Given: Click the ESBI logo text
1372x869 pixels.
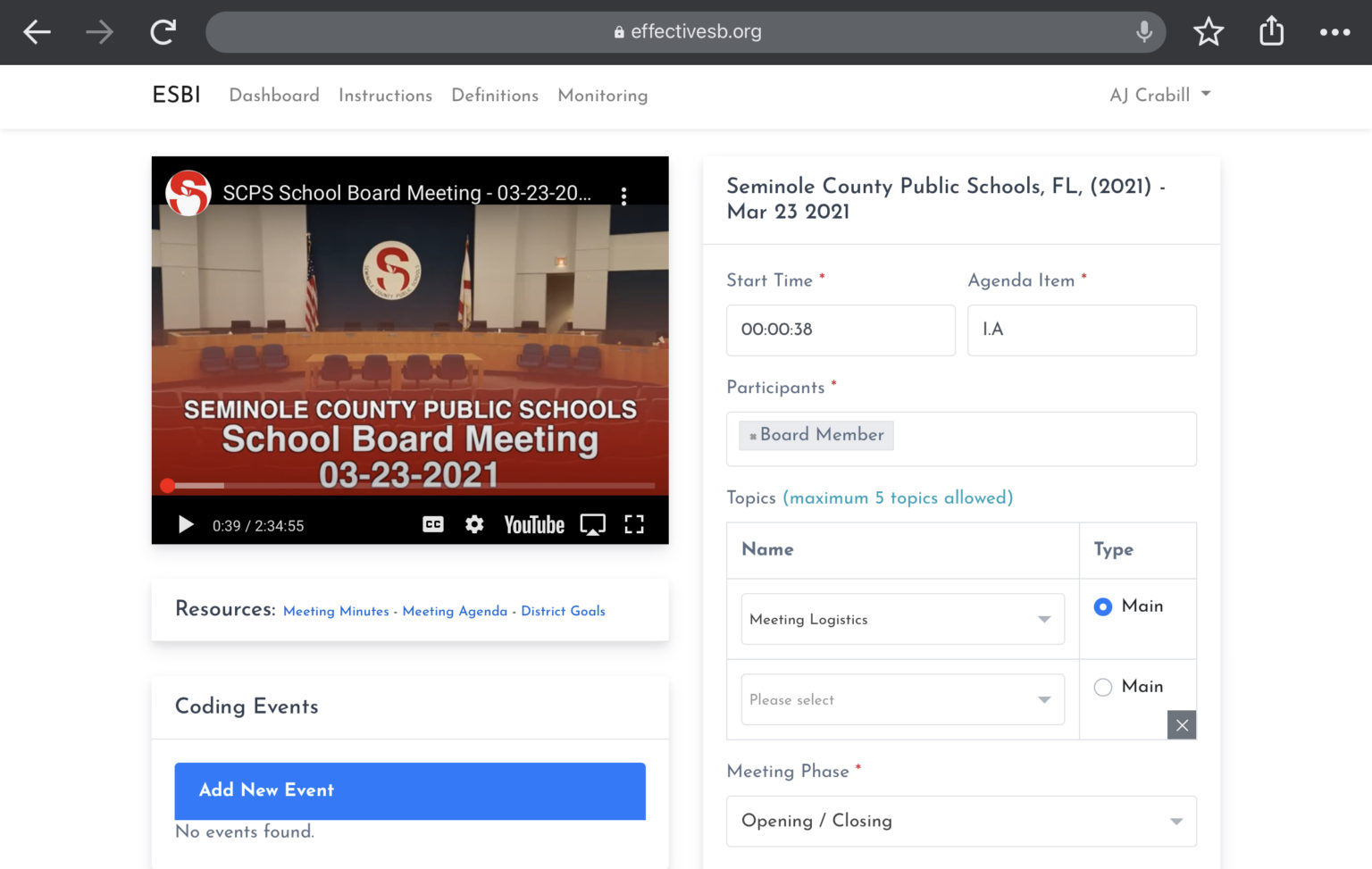Looking at the screenshot, I should pyautogui.click(x=176, y=95).
